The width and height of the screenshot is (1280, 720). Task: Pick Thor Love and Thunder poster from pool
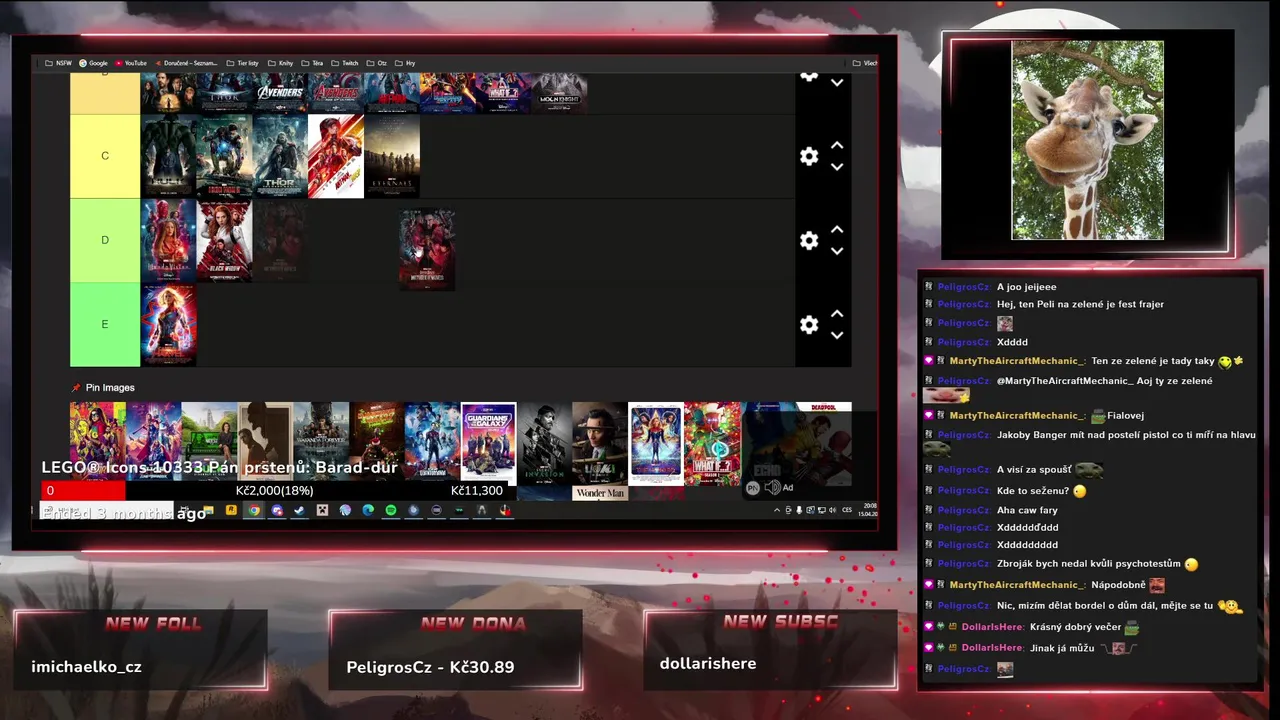click(154, 443)
